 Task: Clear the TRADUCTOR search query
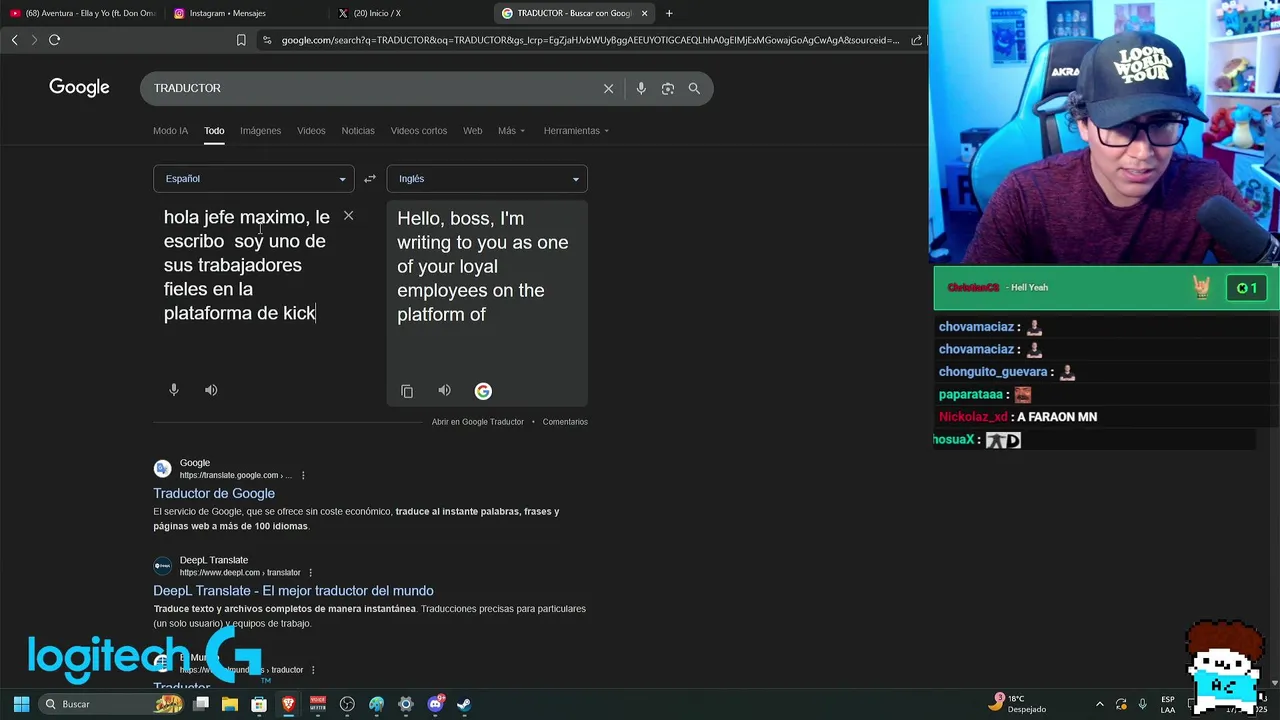pos(608,88)
